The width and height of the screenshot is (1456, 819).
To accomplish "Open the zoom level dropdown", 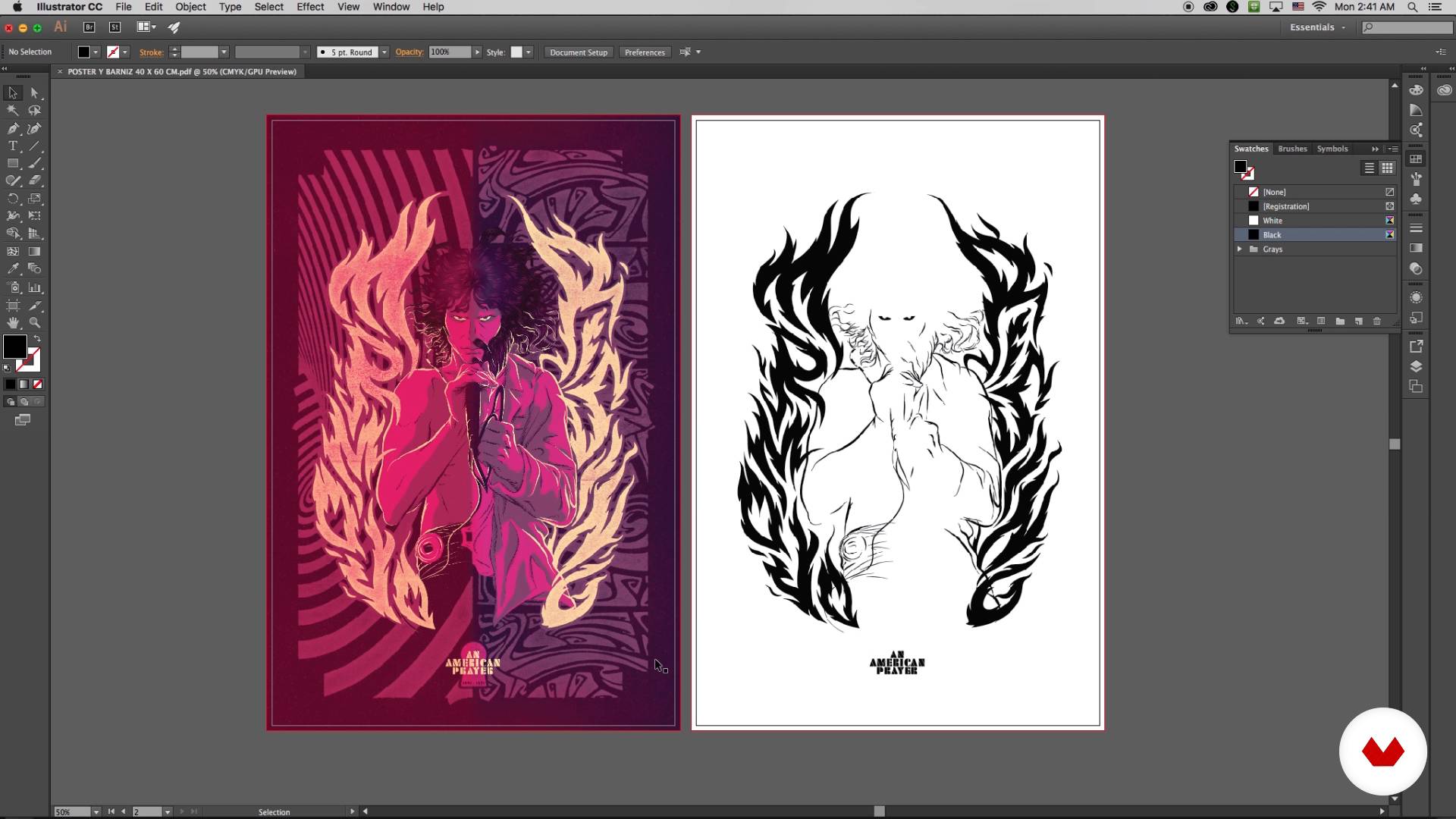I will (96, 811).
